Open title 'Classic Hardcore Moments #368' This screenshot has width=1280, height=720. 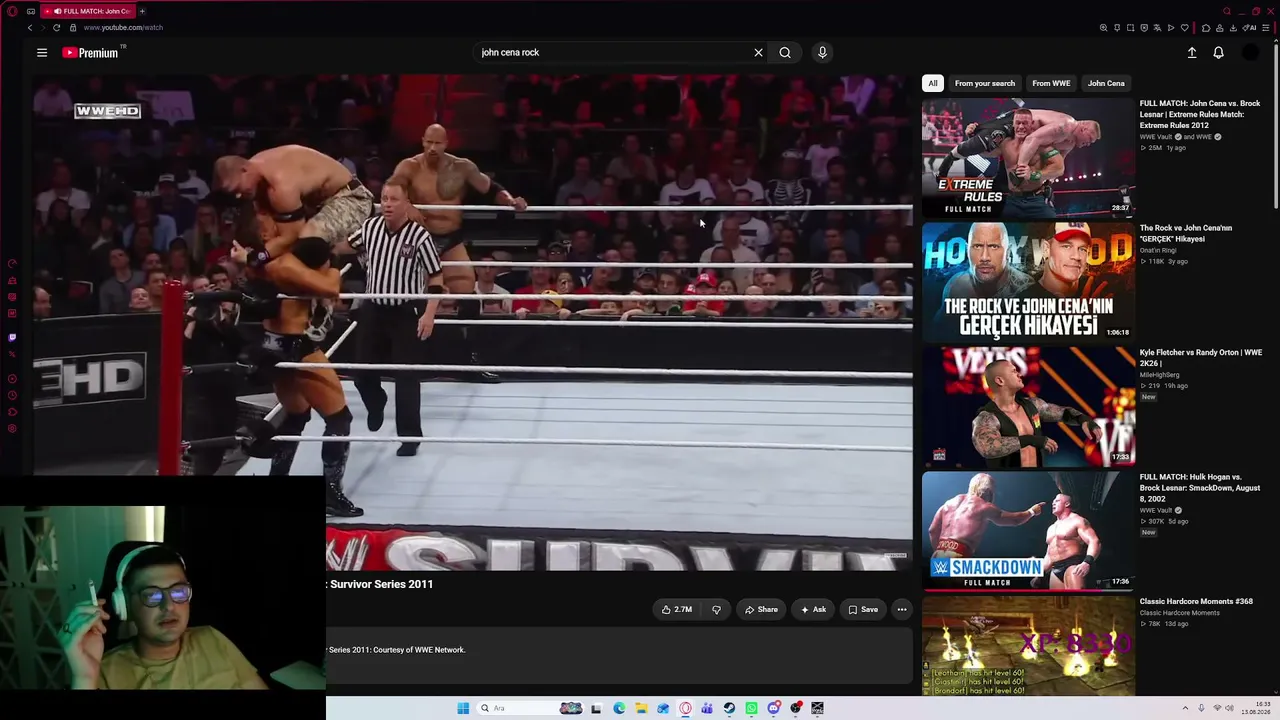(x=1196, y=602)
